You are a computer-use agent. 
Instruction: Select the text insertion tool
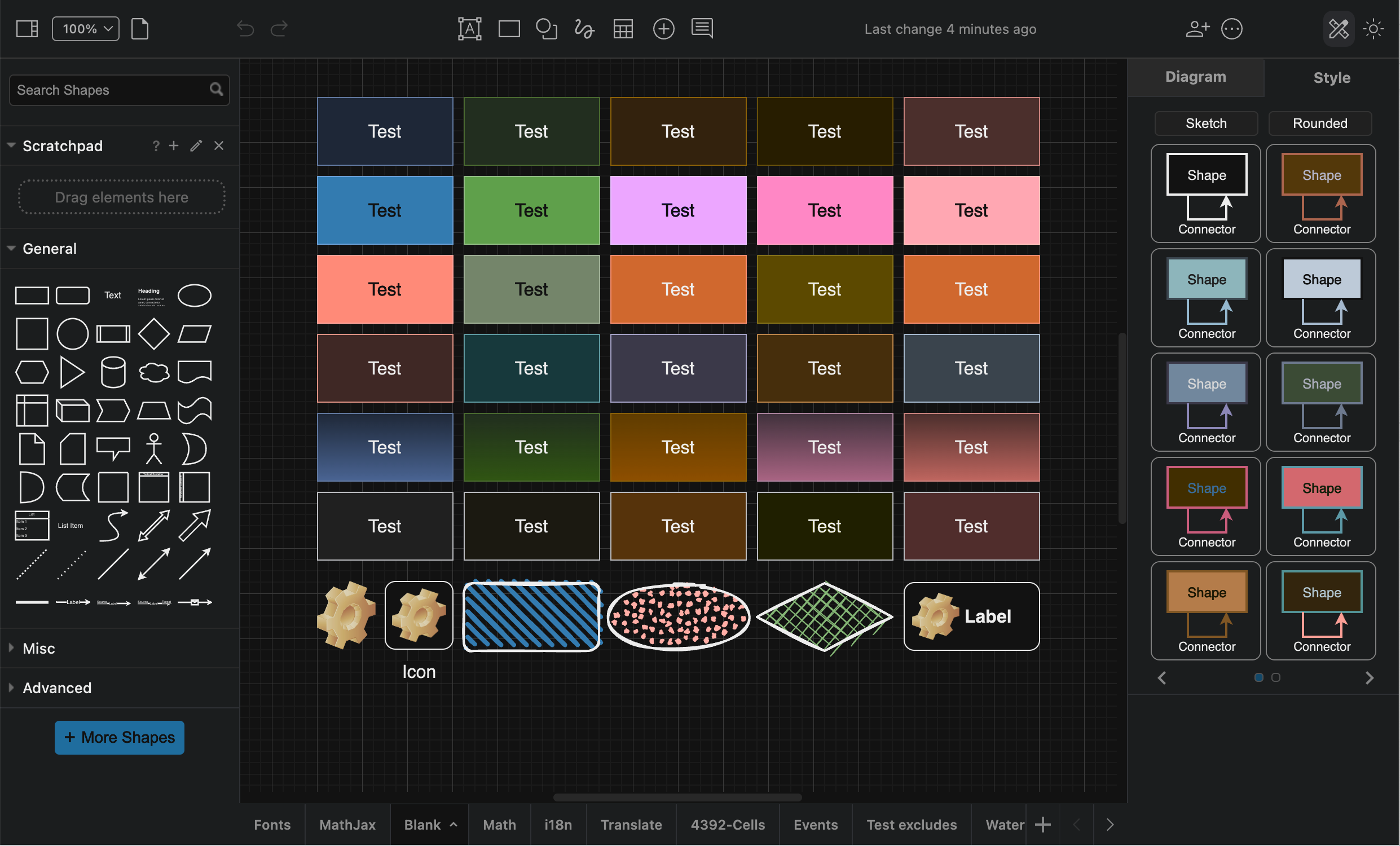(469, 28)
